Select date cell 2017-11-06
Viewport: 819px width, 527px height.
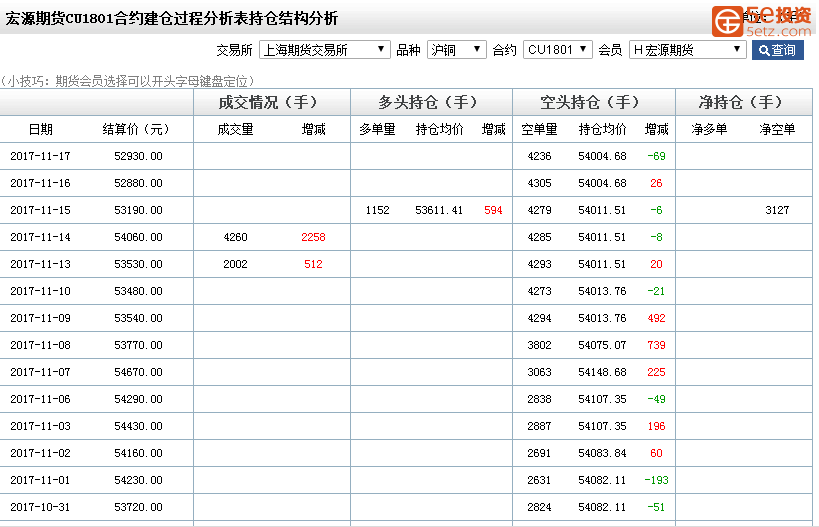40,399
